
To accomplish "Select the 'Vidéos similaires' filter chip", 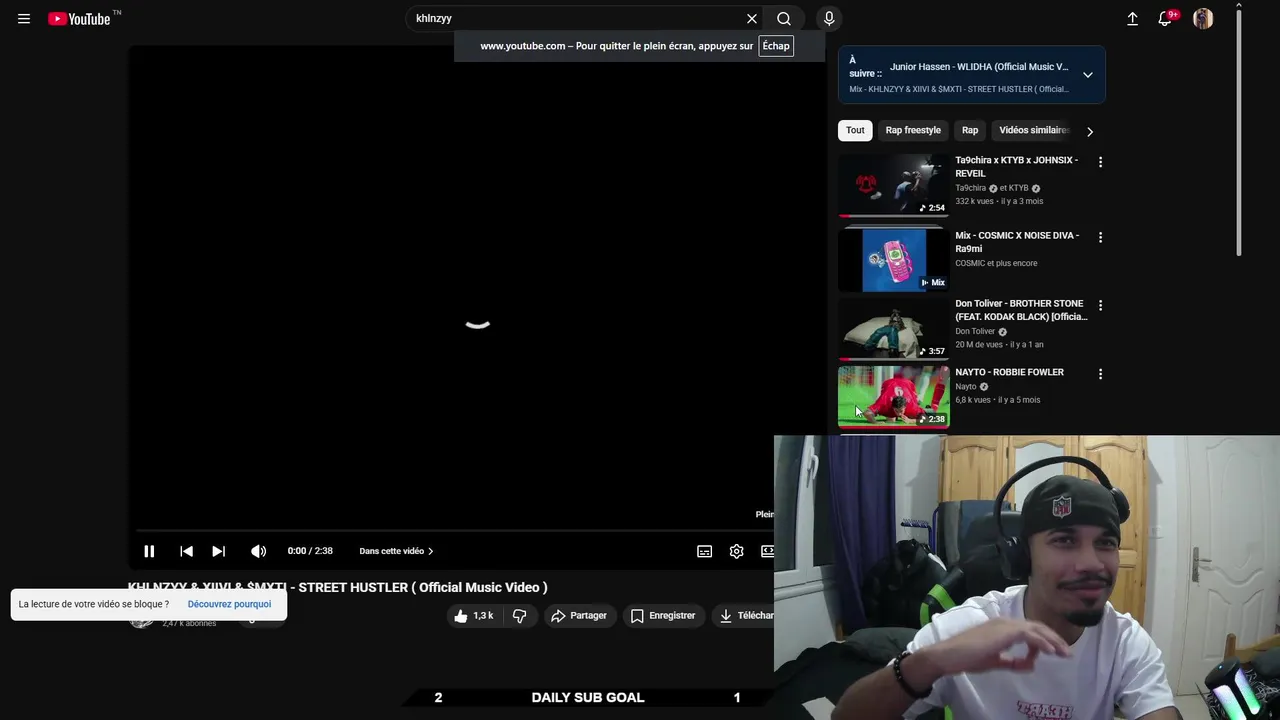I will [x=1034, y=130].
